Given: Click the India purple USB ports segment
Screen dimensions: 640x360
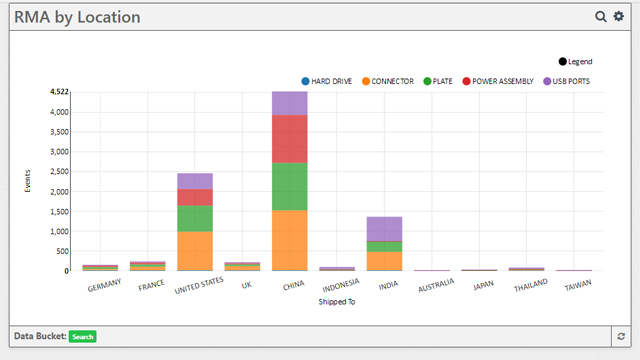Looking at the screenshot, I should [384, 229].
